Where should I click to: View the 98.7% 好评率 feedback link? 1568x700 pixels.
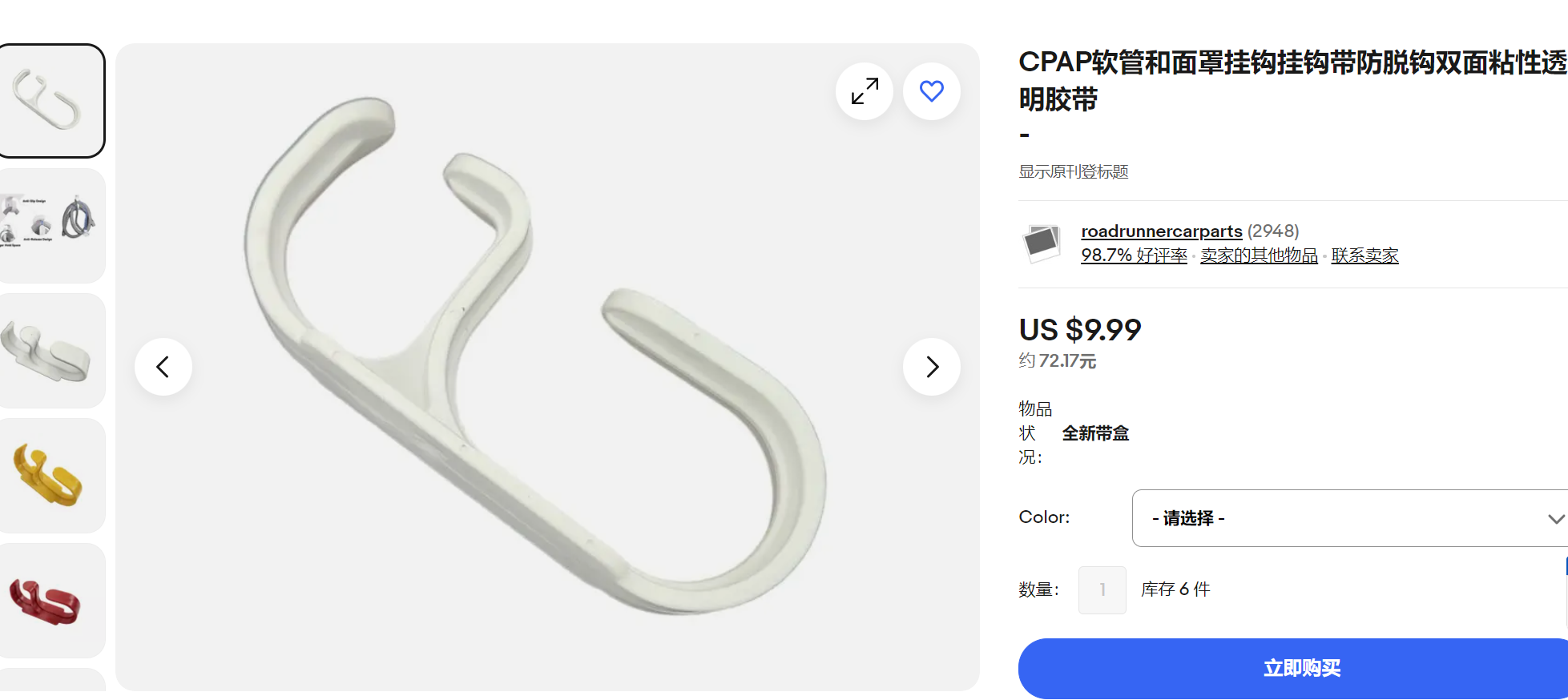(1134, 255)
